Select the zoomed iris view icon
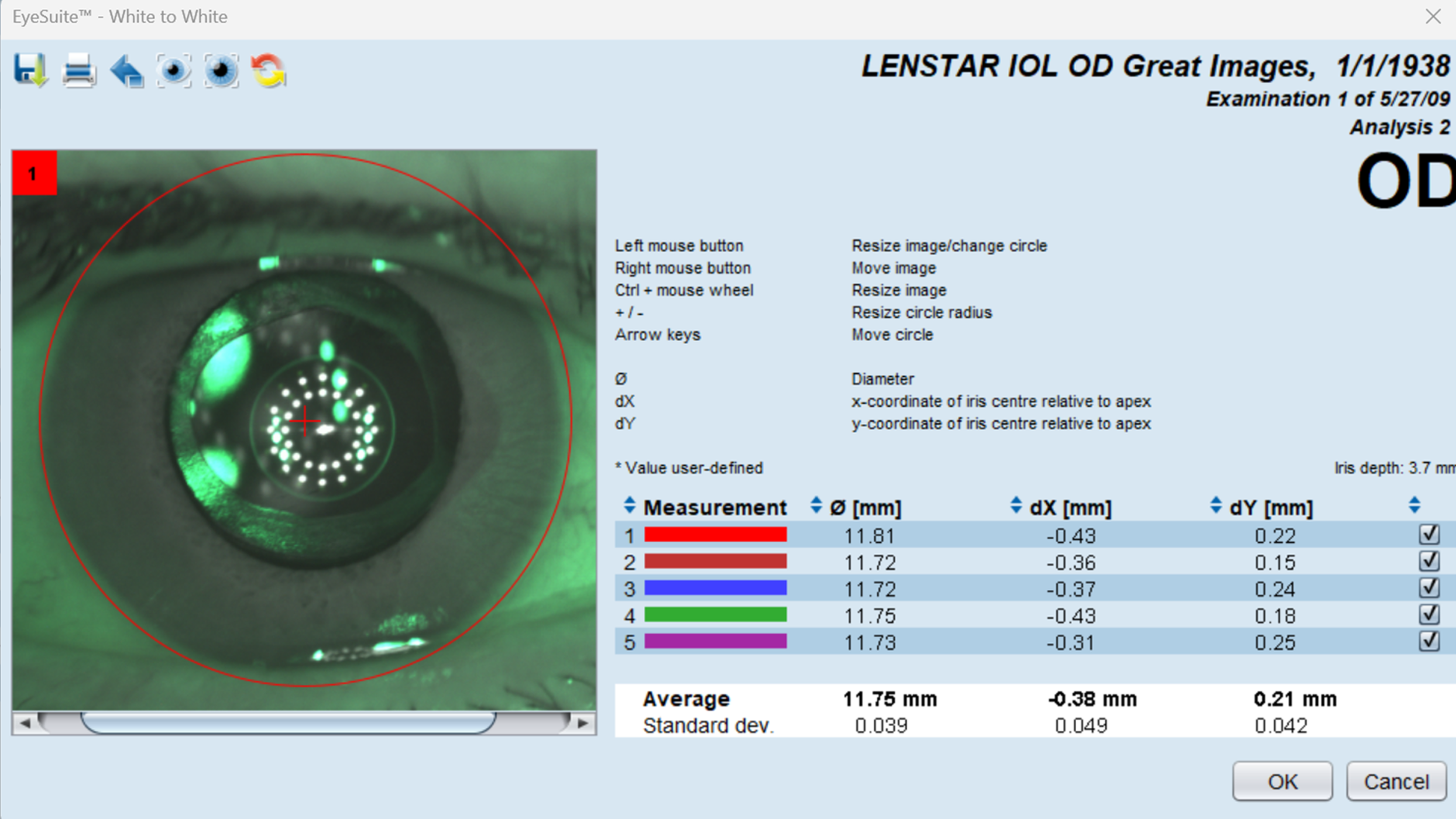The width and height of the screenshot is (1456, 819). click(222, 70)
